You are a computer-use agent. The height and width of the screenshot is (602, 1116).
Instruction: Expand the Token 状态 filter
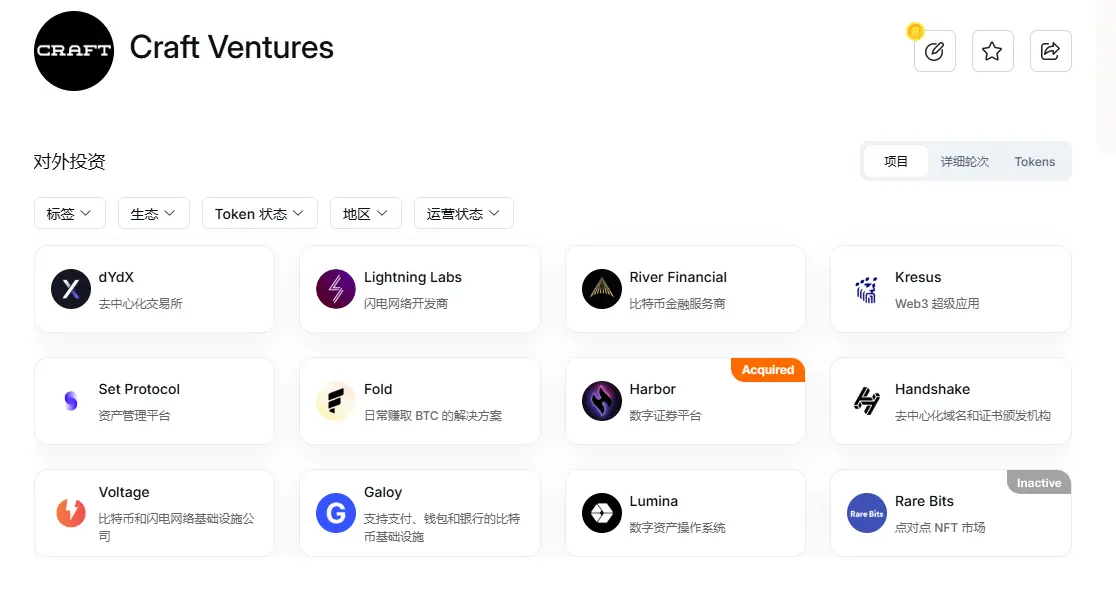coord(259,213)
